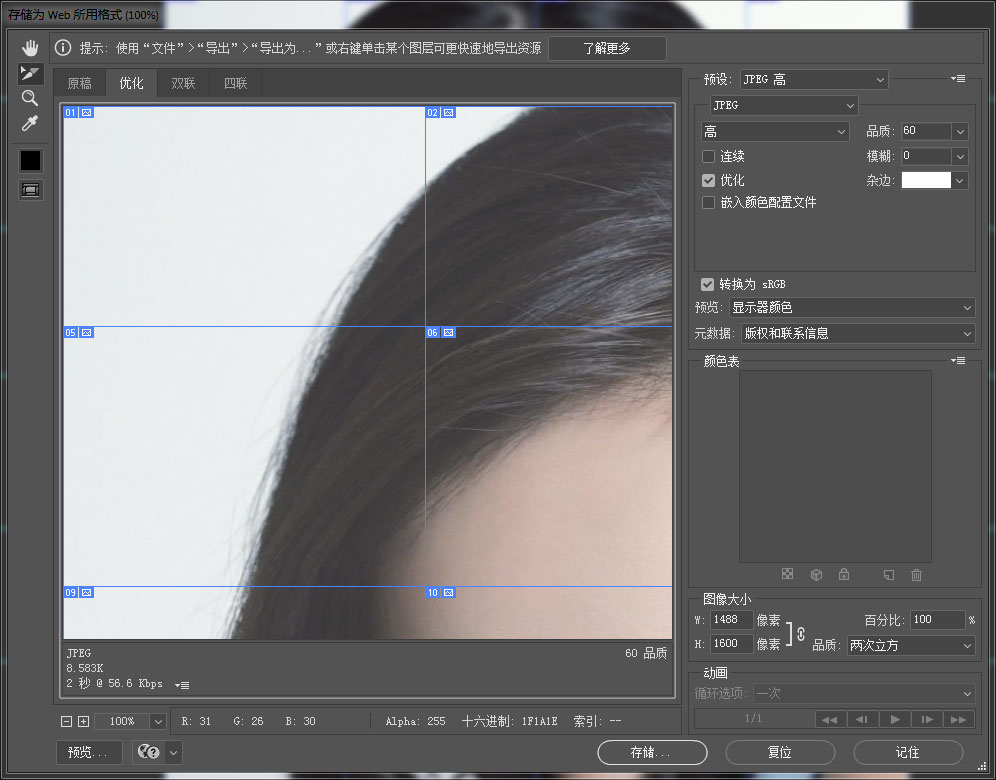
Task: Click the image width field 1488
Action: click(x=731, y=619)
